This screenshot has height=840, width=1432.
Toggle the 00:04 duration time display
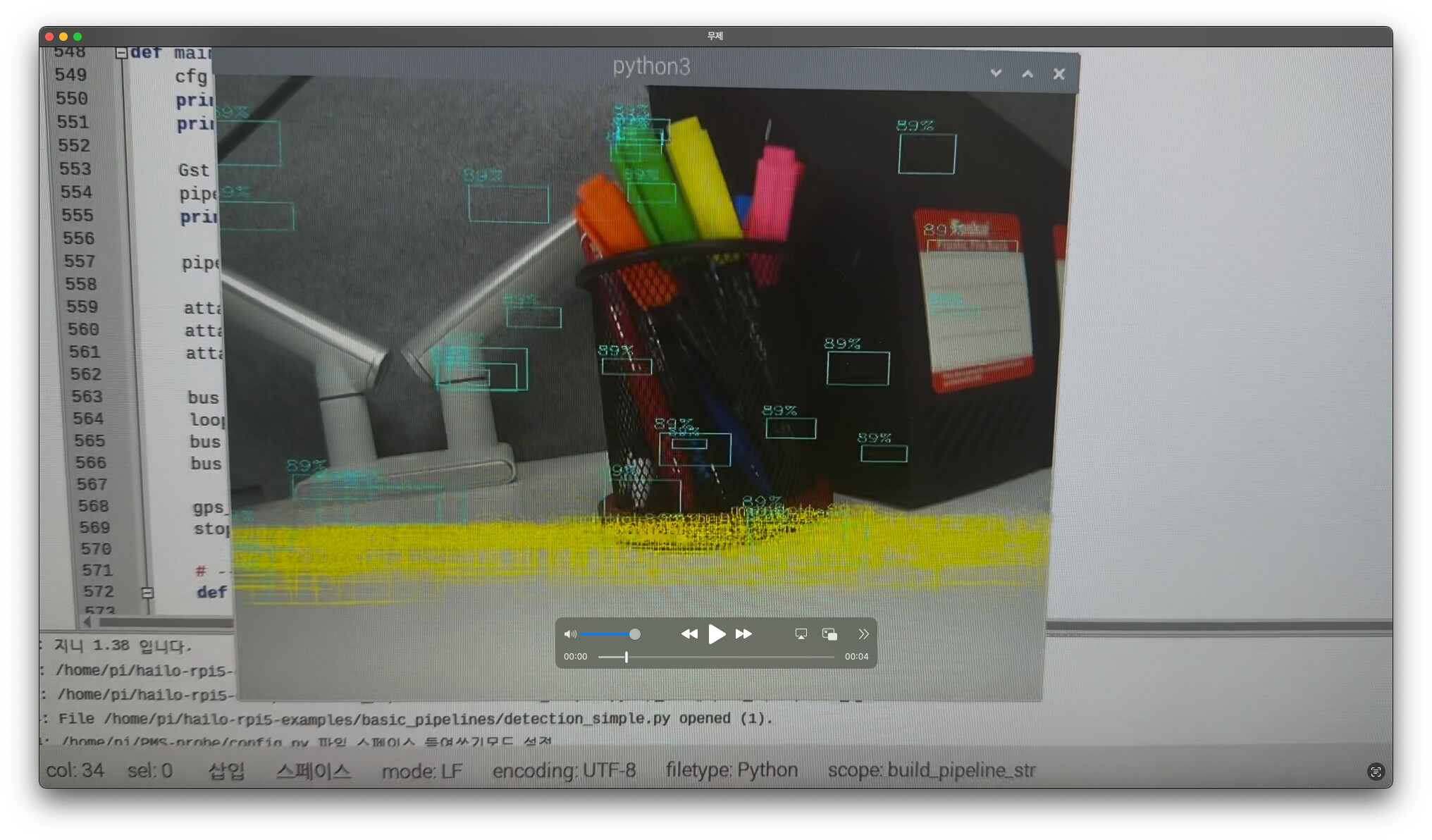(x=856, y=657)
